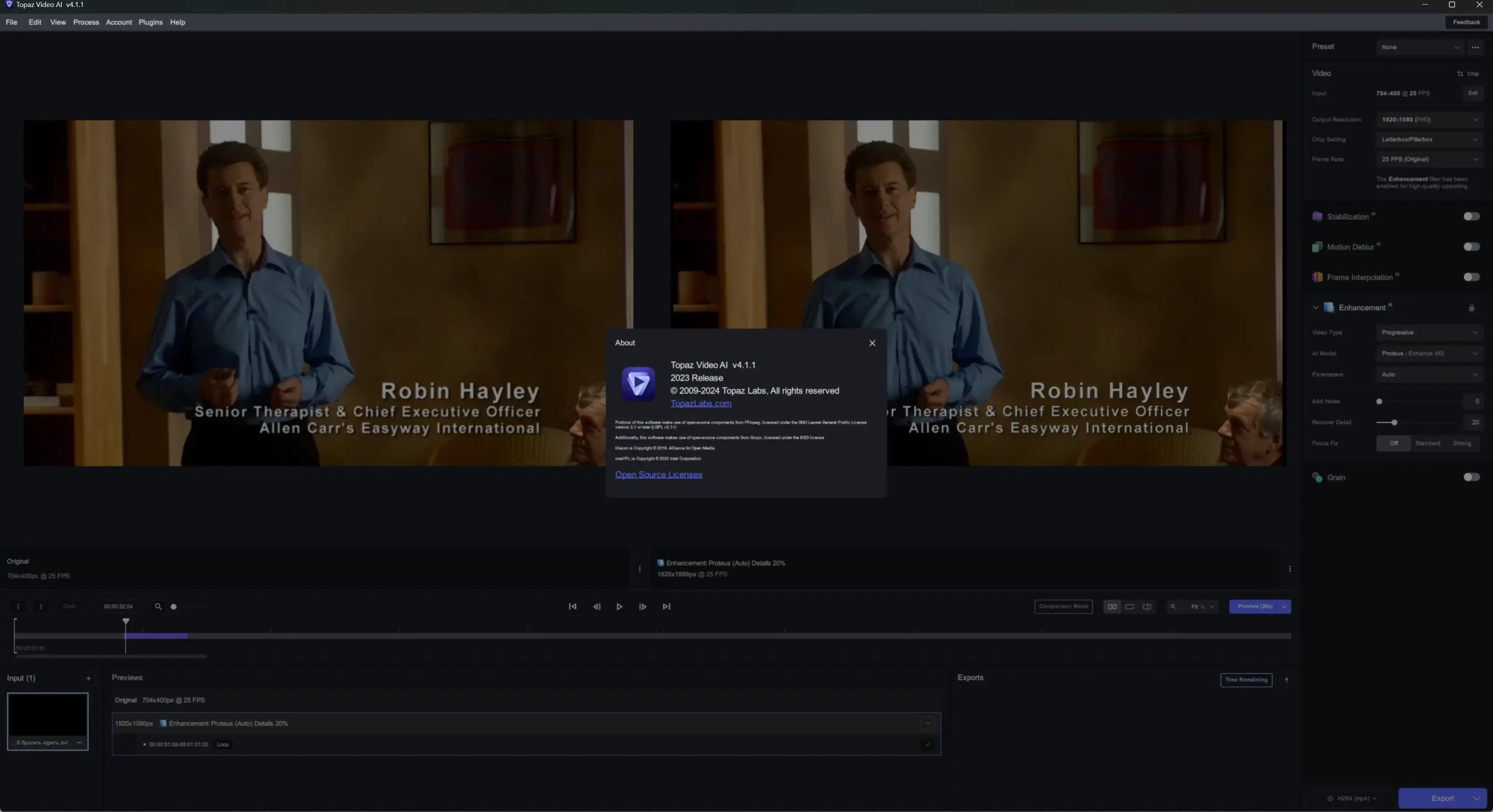
Task: Click the timeline zoom magnifier icon
Action: pyautogui.click(x=158, y=606)
